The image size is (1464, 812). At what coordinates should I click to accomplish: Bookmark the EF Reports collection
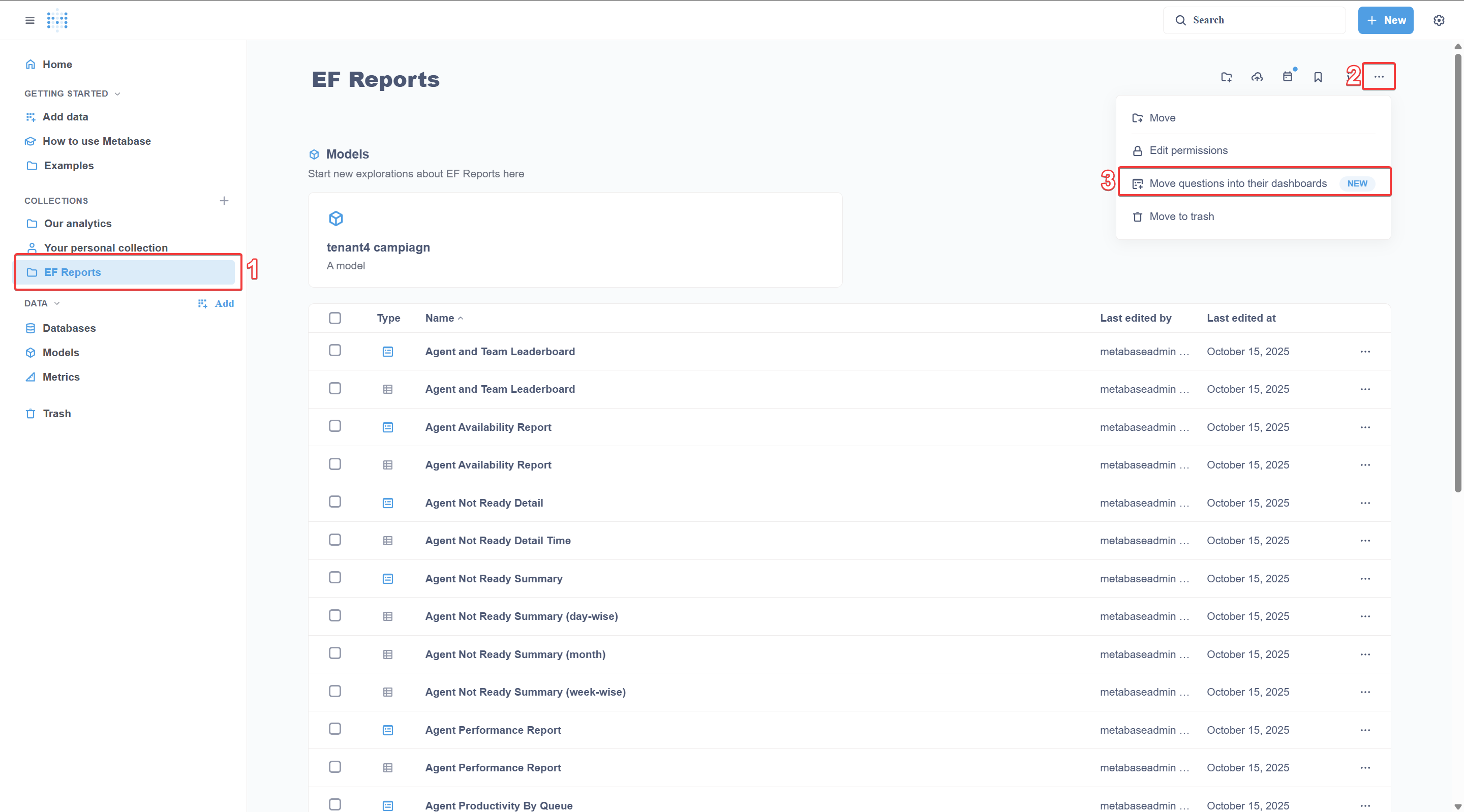(1318, 77)
